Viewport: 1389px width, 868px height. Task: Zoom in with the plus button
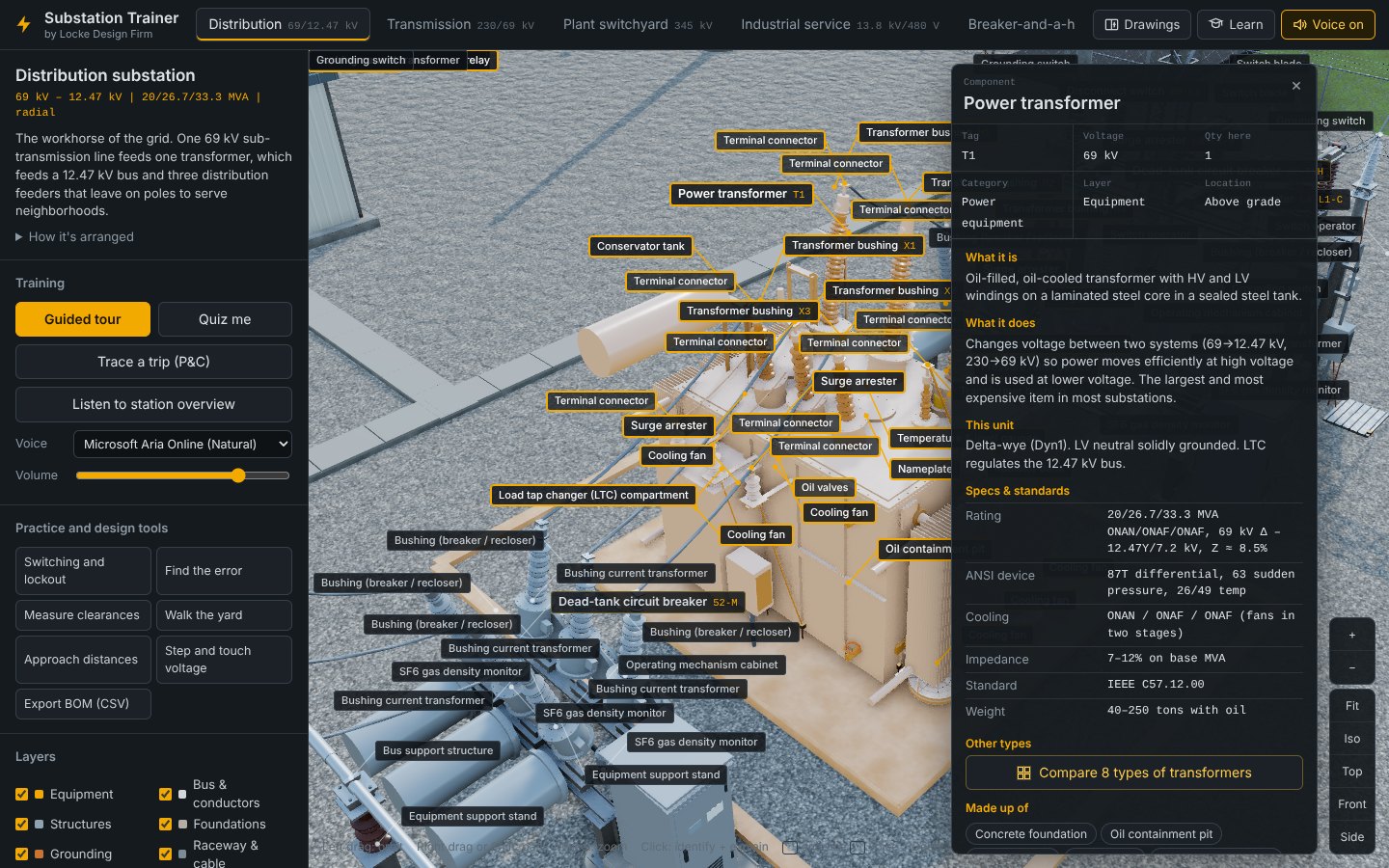tap(1351, 635)
